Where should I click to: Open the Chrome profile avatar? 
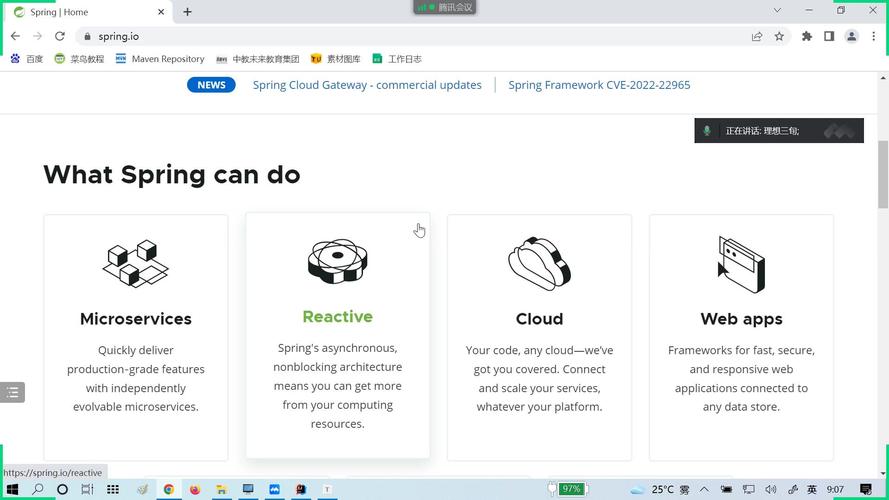pos(851,36)
